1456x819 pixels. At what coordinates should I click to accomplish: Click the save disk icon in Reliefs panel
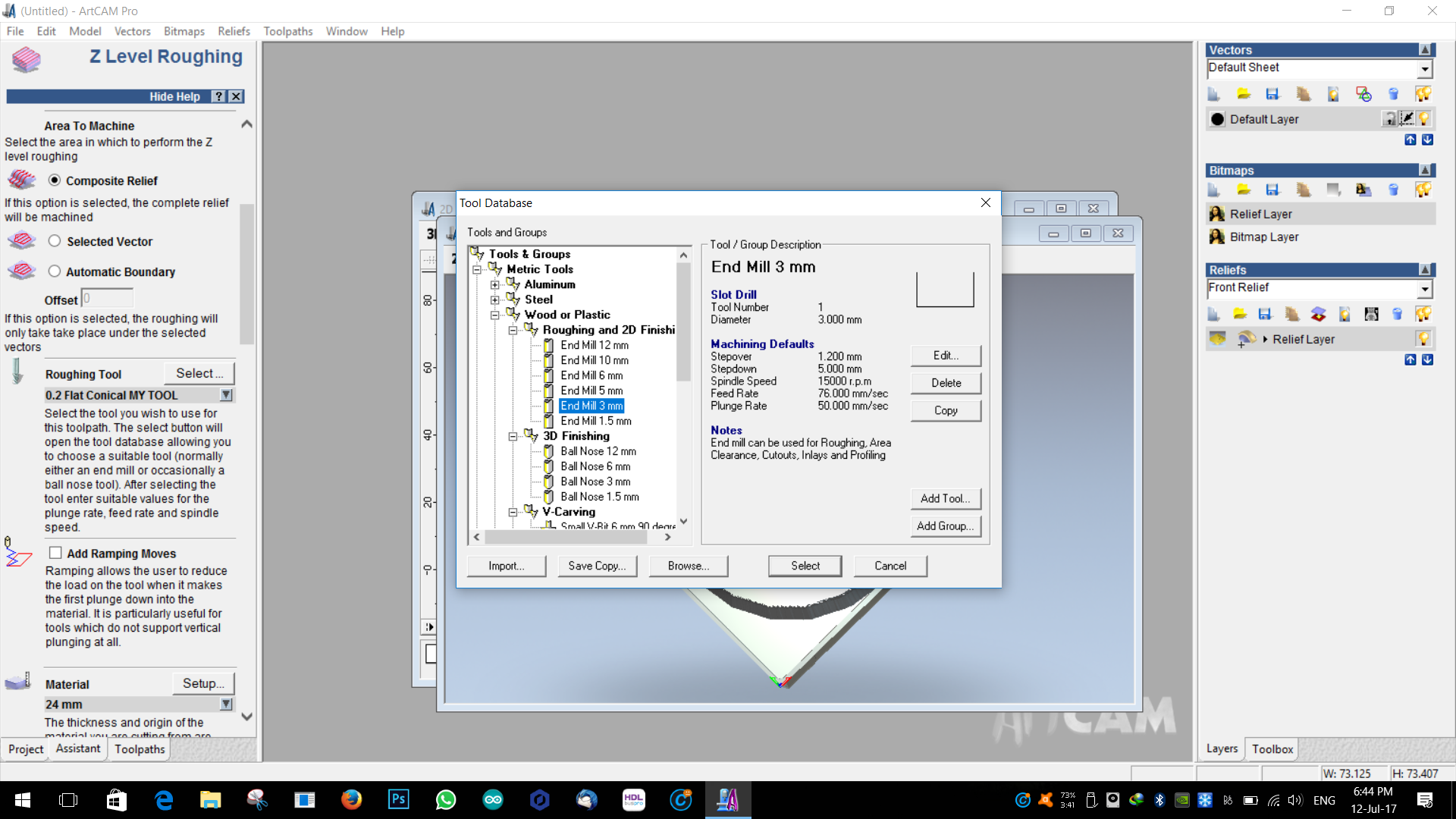[x=1264, y=314]
